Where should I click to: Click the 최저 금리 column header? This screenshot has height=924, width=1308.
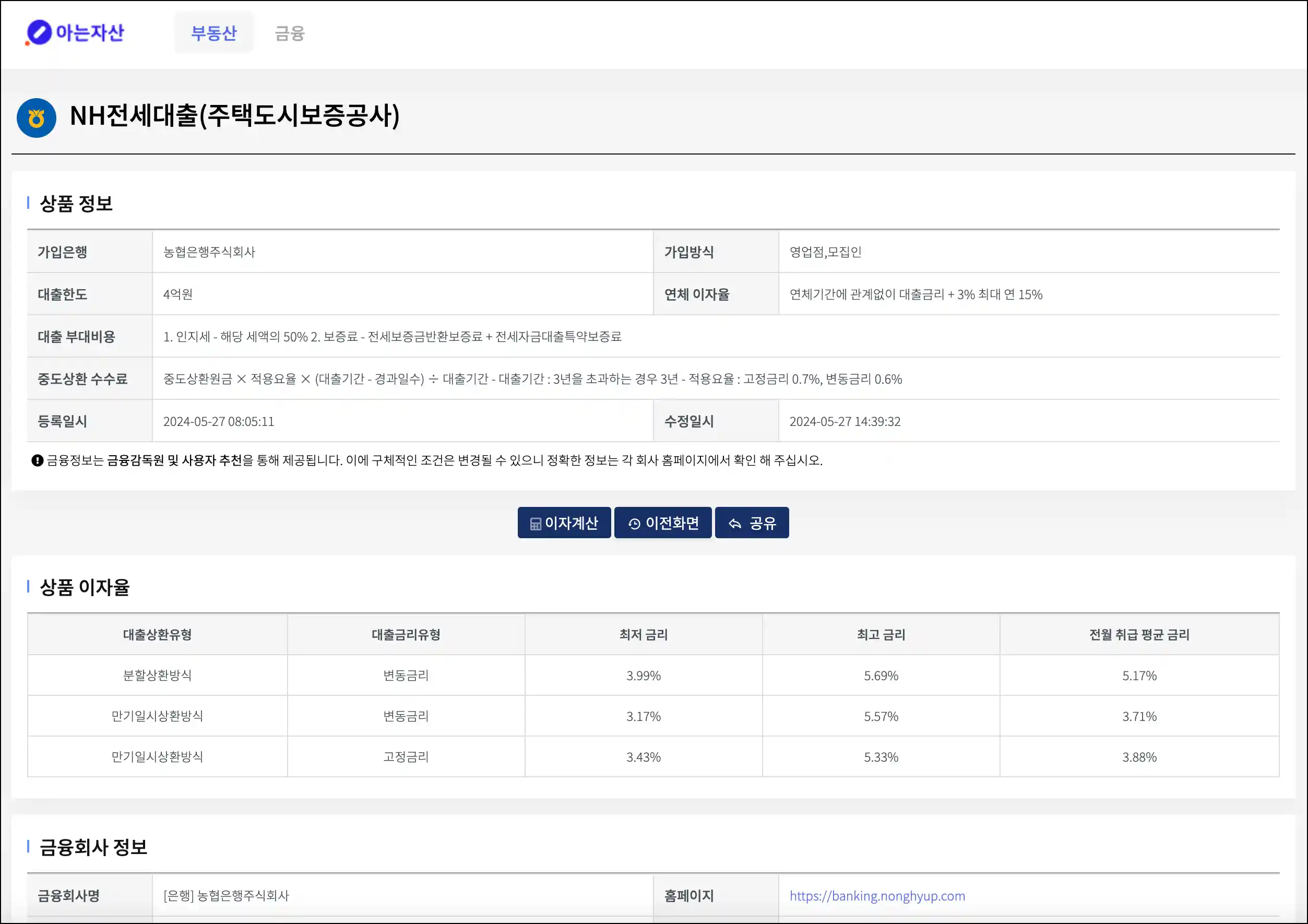[643, 635]
